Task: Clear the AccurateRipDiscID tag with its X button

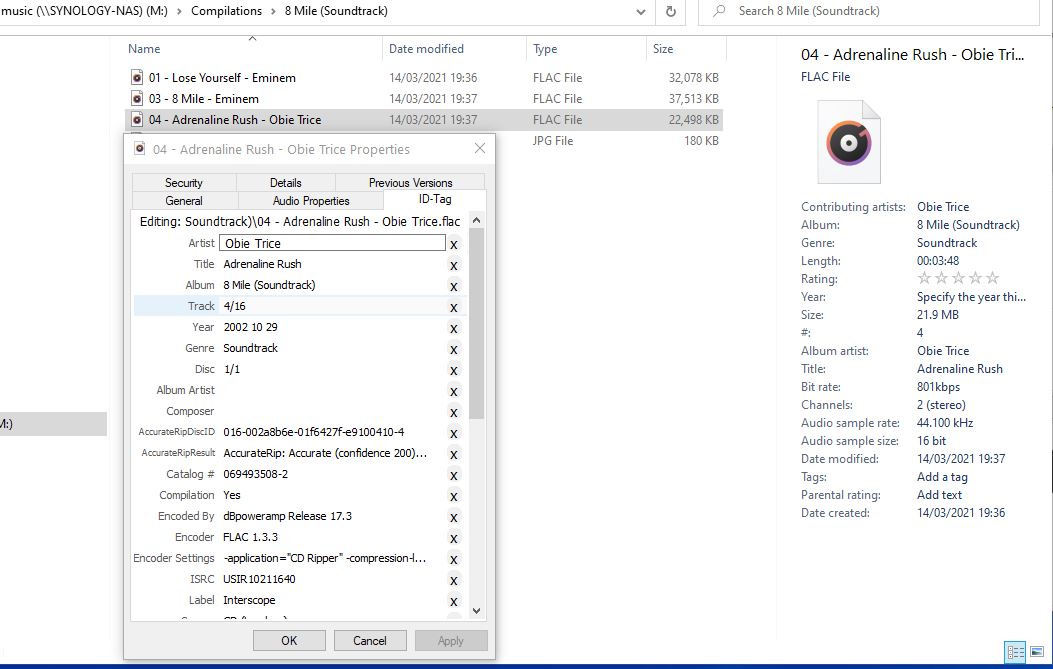Action: [454, 433]
